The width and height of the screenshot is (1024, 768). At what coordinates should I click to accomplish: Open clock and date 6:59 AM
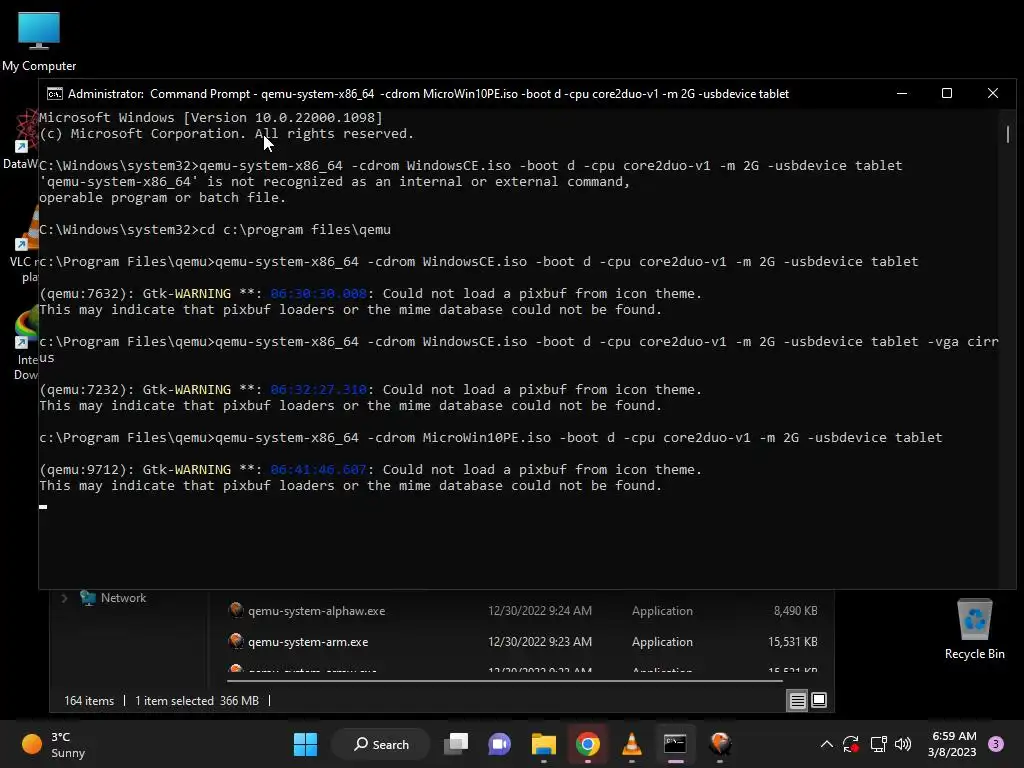[952, 744]
